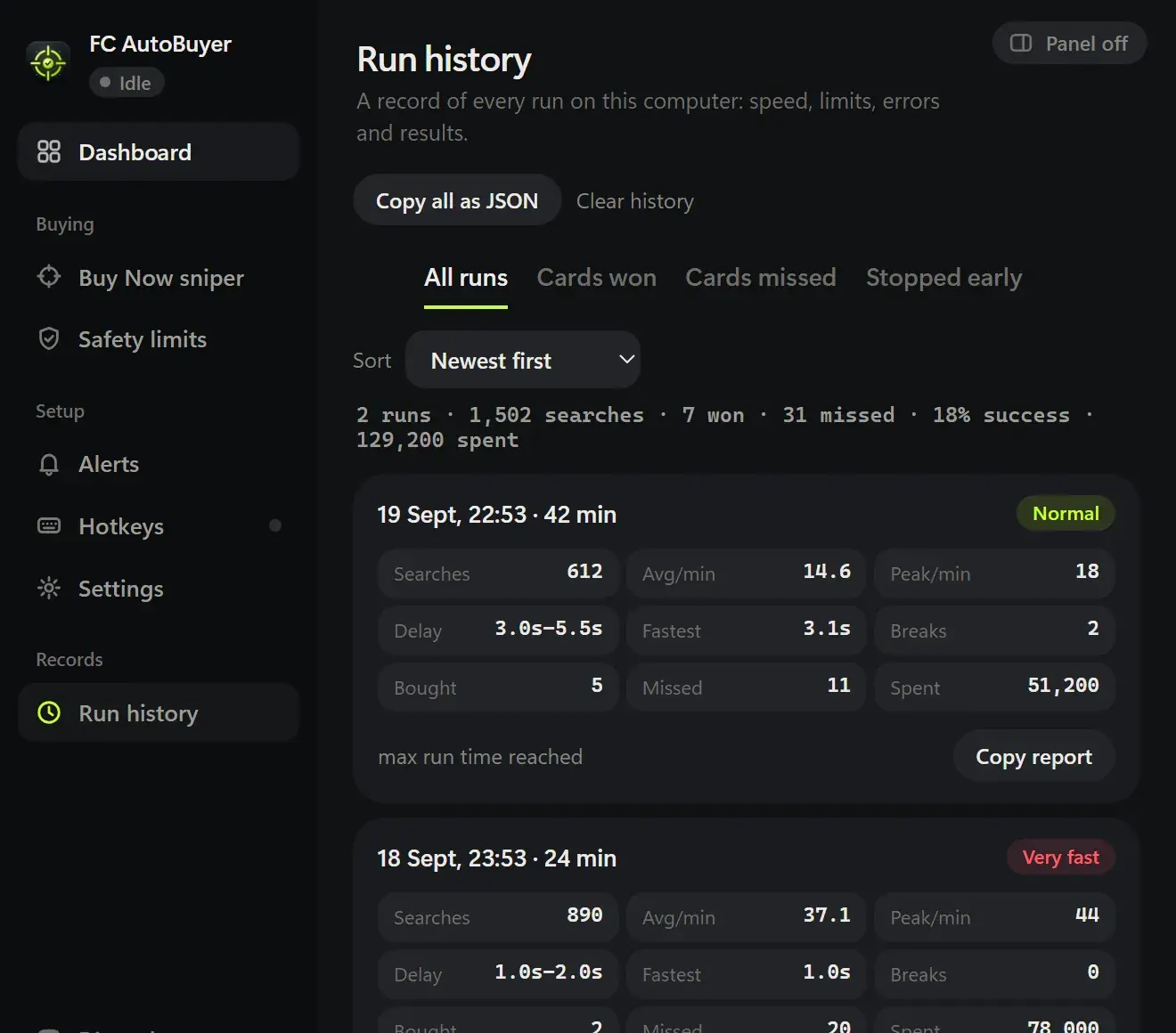Viewport: 1176px width, 1033px height.
Task: Click the Searches 612 stat cell
Action: (x=498, y=573)
